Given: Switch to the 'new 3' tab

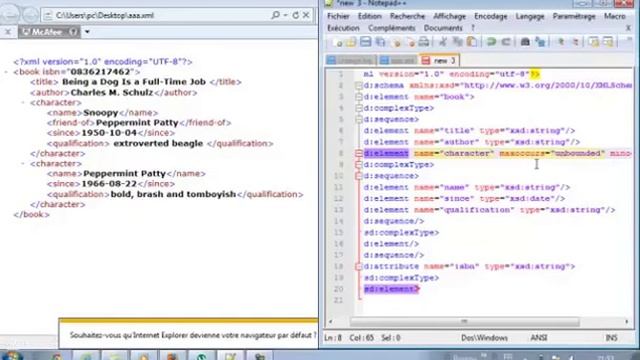Looking at the screenshot, I should click(440, 60).
